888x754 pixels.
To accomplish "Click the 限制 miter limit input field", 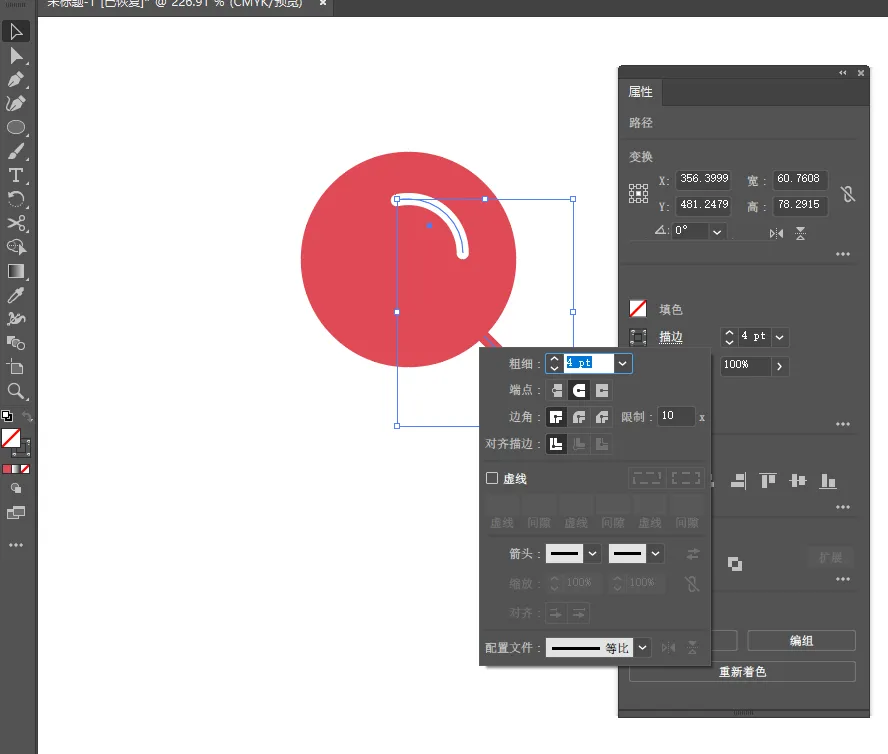I will (x=676, y=416).
